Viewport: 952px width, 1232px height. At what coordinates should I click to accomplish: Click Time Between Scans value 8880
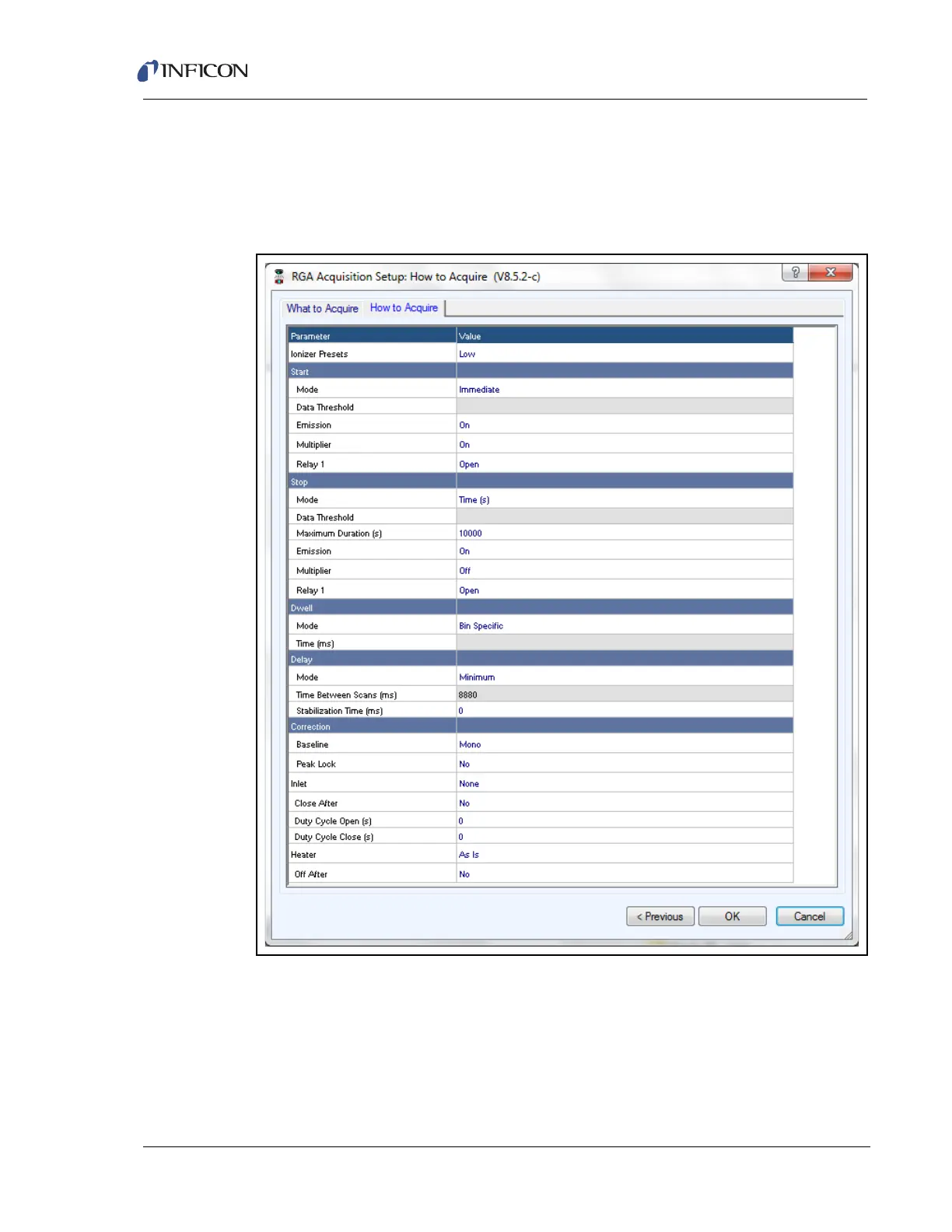pyautogui.click(x=625, y=695)
